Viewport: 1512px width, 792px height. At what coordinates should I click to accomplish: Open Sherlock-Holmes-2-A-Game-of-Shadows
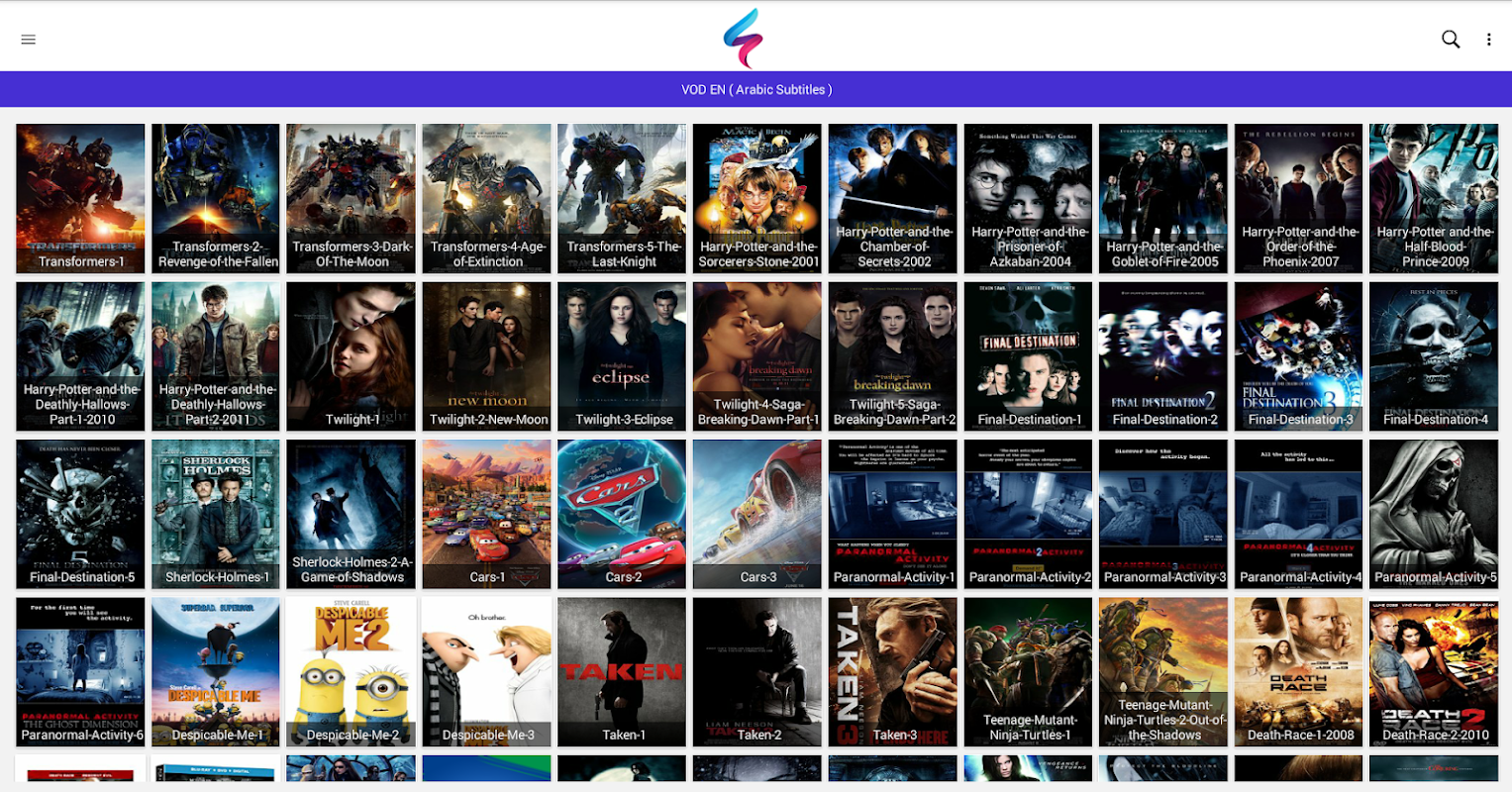(352, 514)
